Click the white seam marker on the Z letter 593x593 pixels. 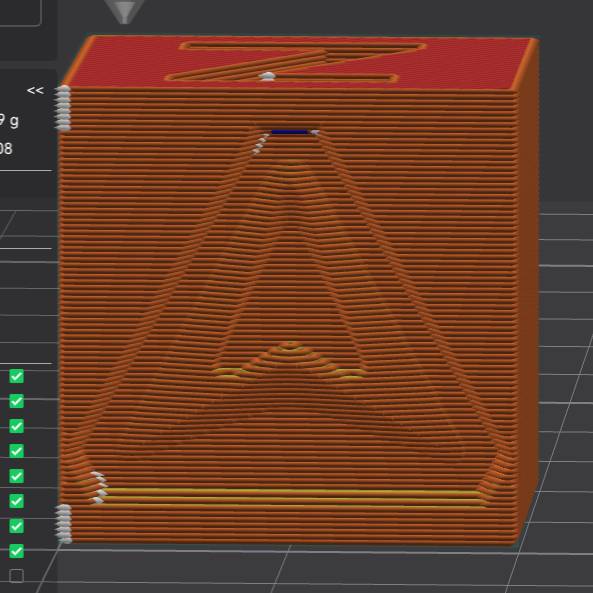coord(268,76)
